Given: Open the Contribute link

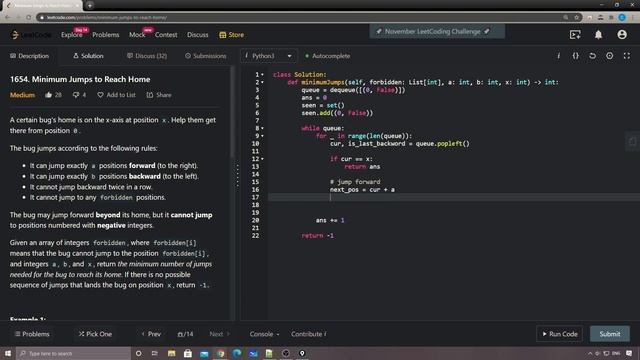Looking at the screenshot, I should pos(309,334).
